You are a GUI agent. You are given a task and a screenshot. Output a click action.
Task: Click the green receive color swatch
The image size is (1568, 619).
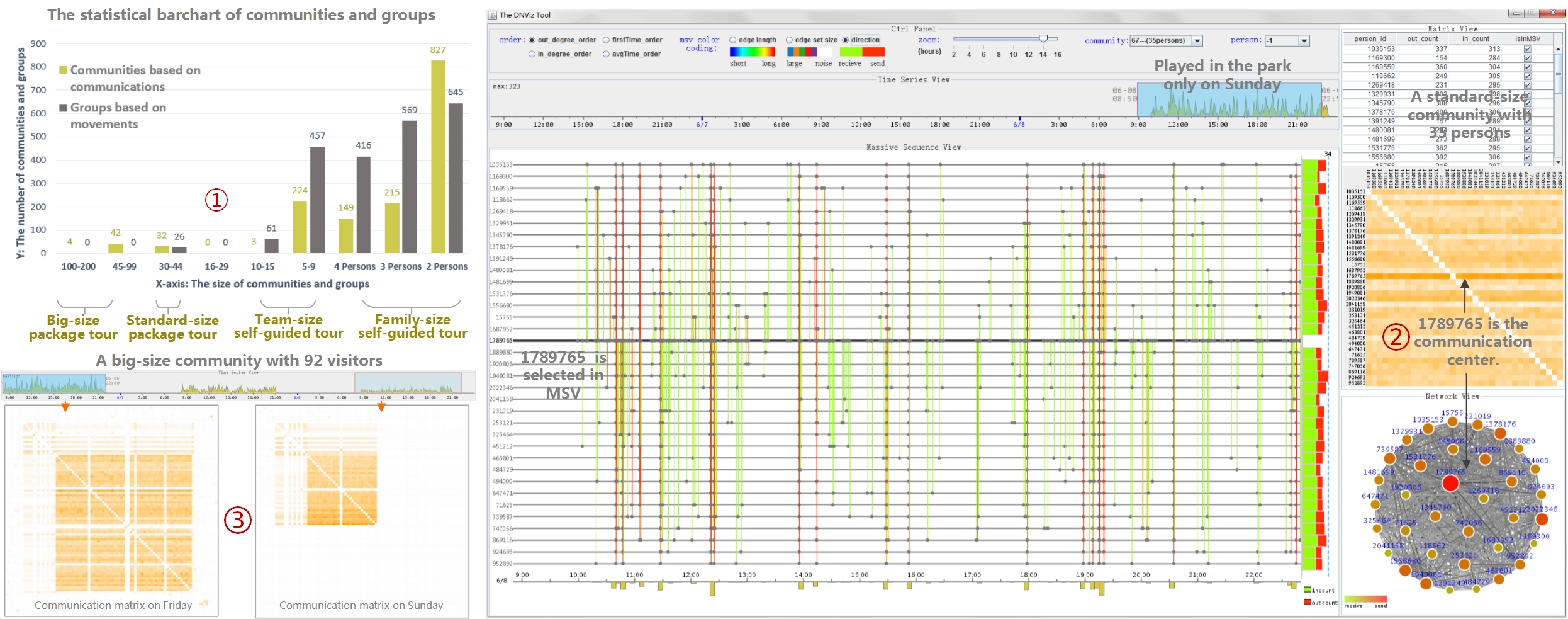coord(851,52)
